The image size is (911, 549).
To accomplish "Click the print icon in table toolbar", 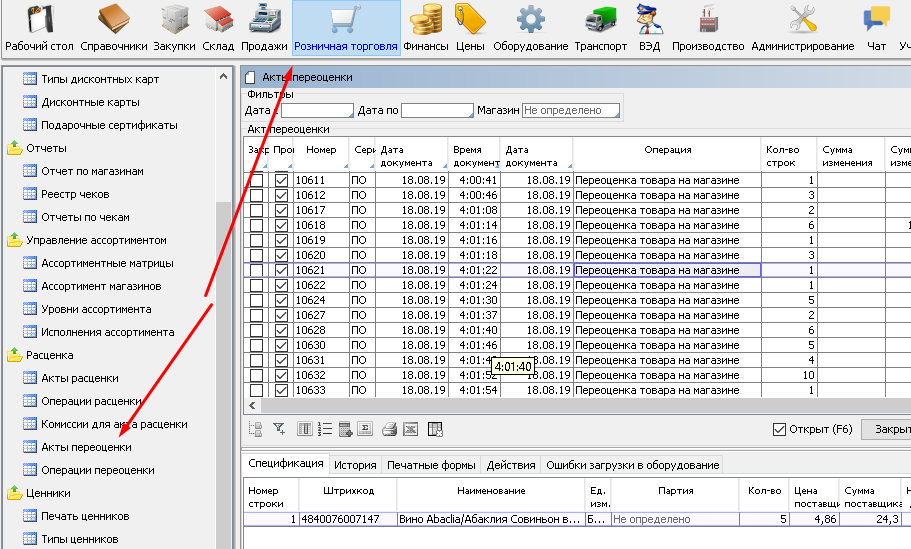I will tap(390, 429).
